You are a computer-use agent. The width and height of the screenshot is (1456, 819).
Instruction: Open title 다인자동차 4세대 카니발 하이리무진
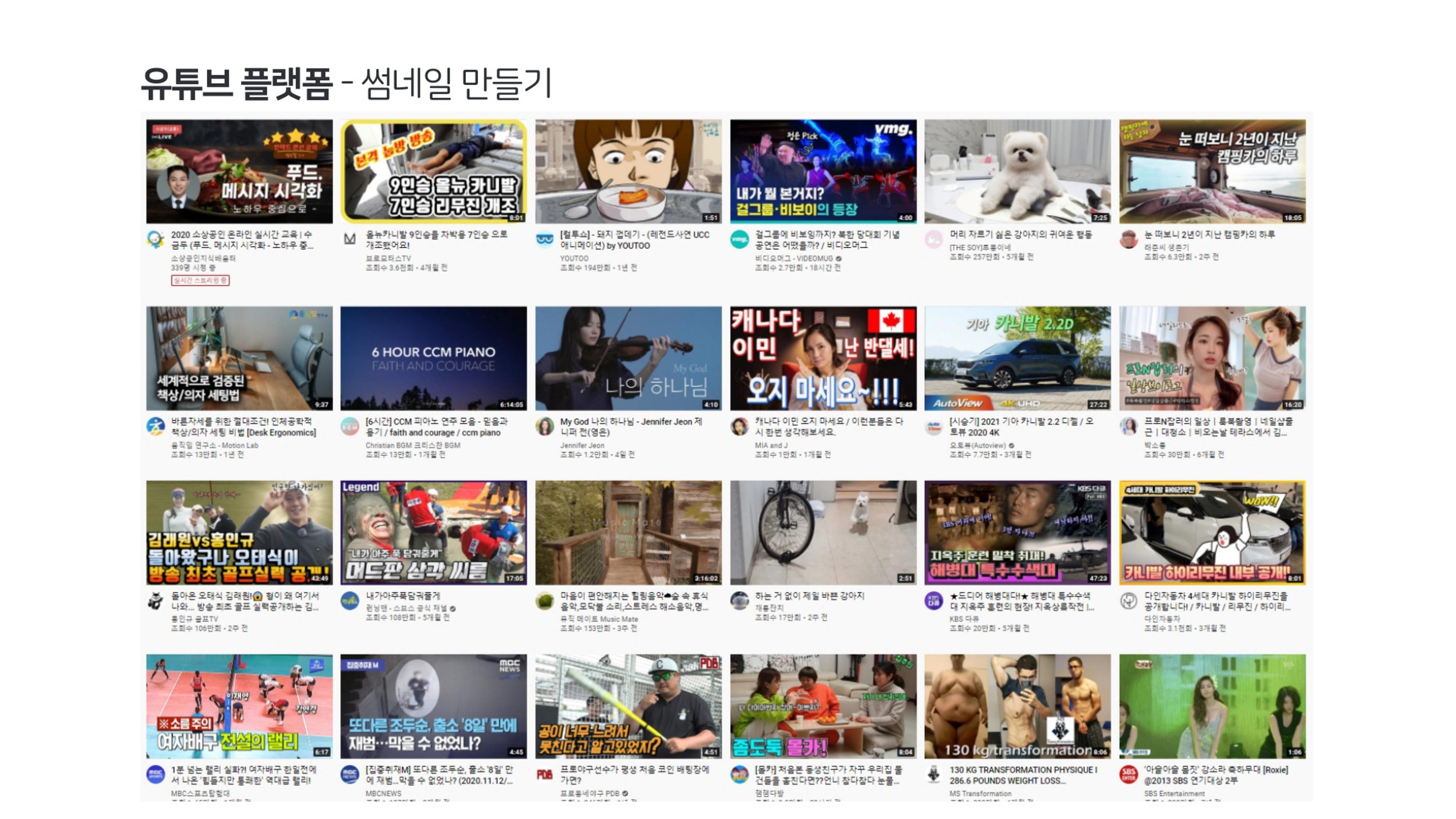[x=1218, y=601]
